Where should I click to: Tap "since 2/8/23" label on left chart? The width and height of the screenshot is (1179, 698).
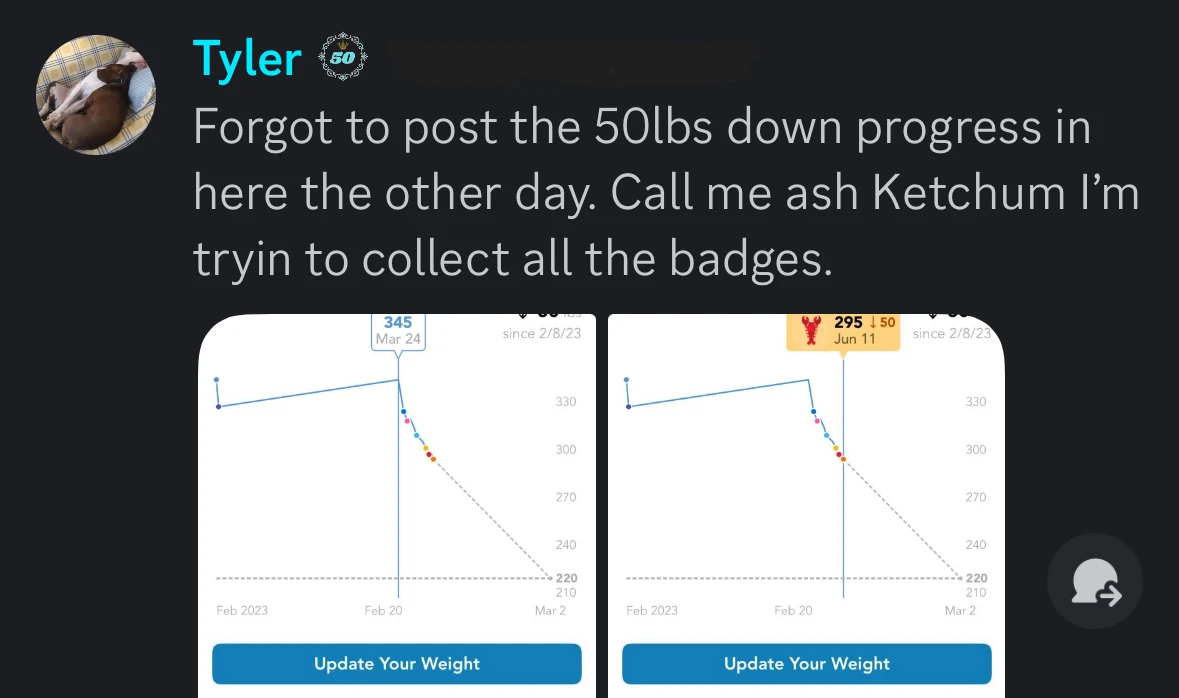click(x=541, y=333)
